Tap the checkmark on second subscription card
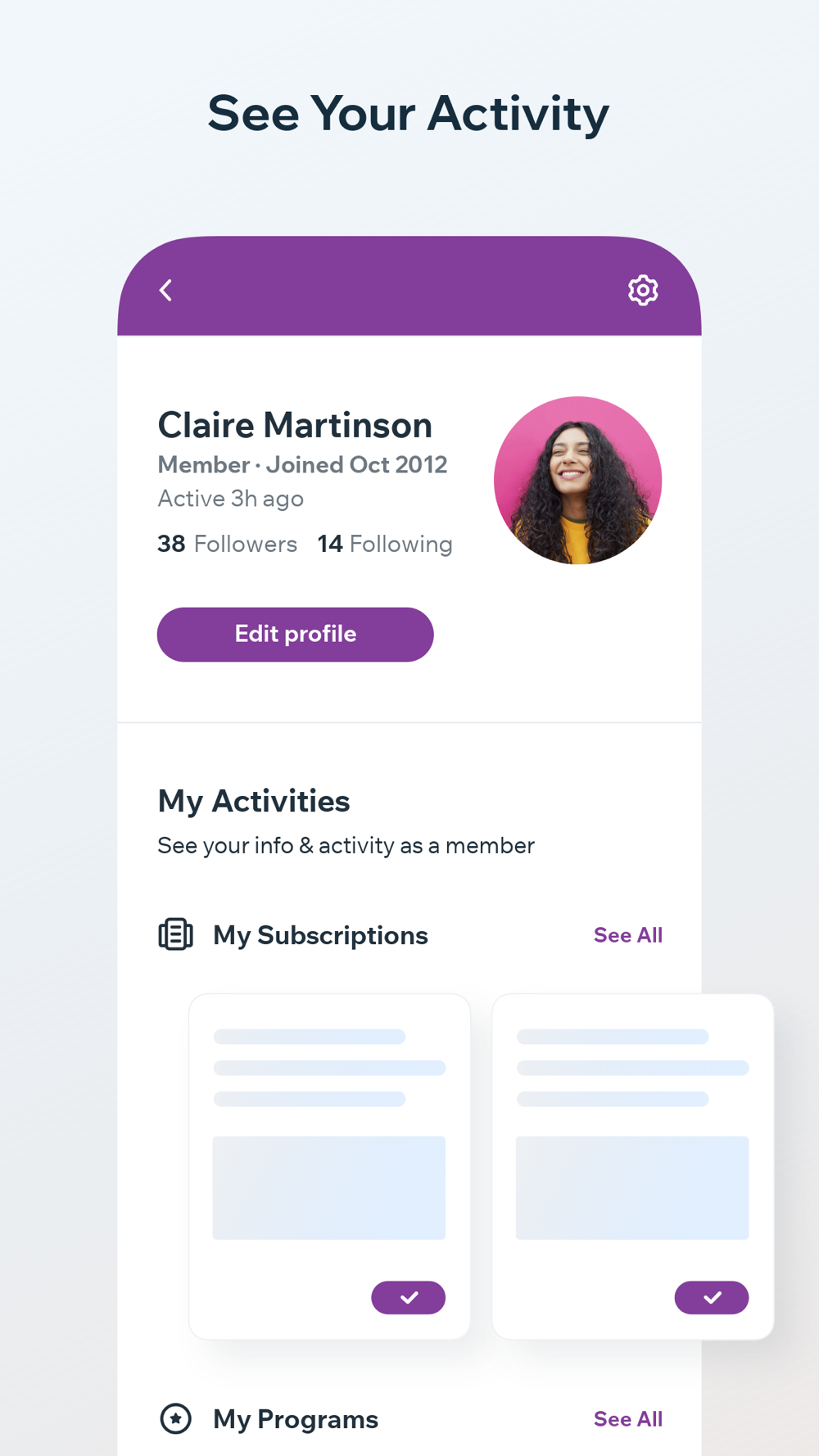819x1456 pixels. [x=711, y=1297]
